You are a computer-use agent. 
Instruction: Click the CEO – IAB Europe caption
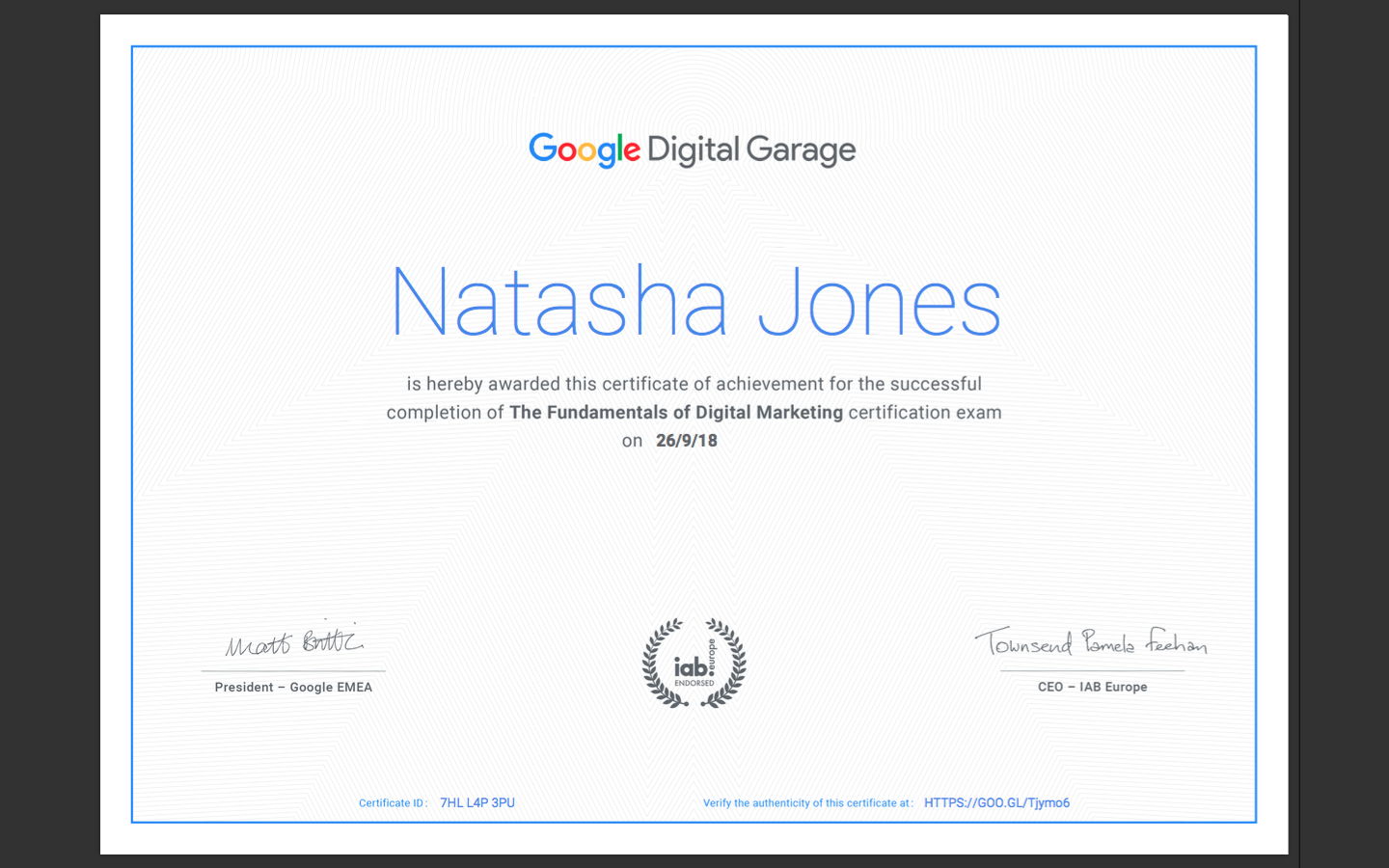click(1092, 687)
